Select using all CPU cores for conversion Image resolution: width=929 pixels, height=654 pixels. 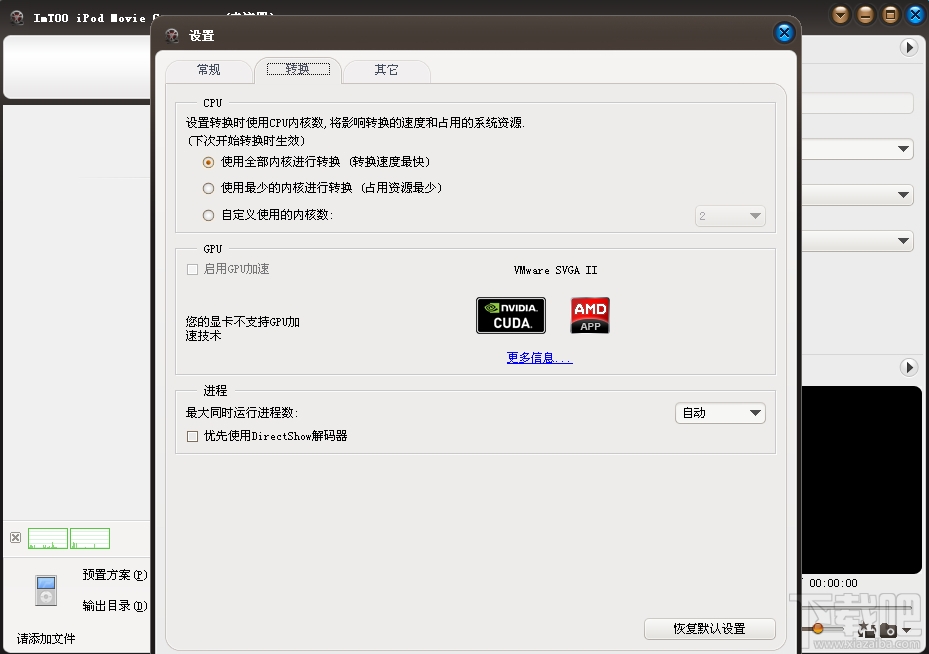pos(208,161)
